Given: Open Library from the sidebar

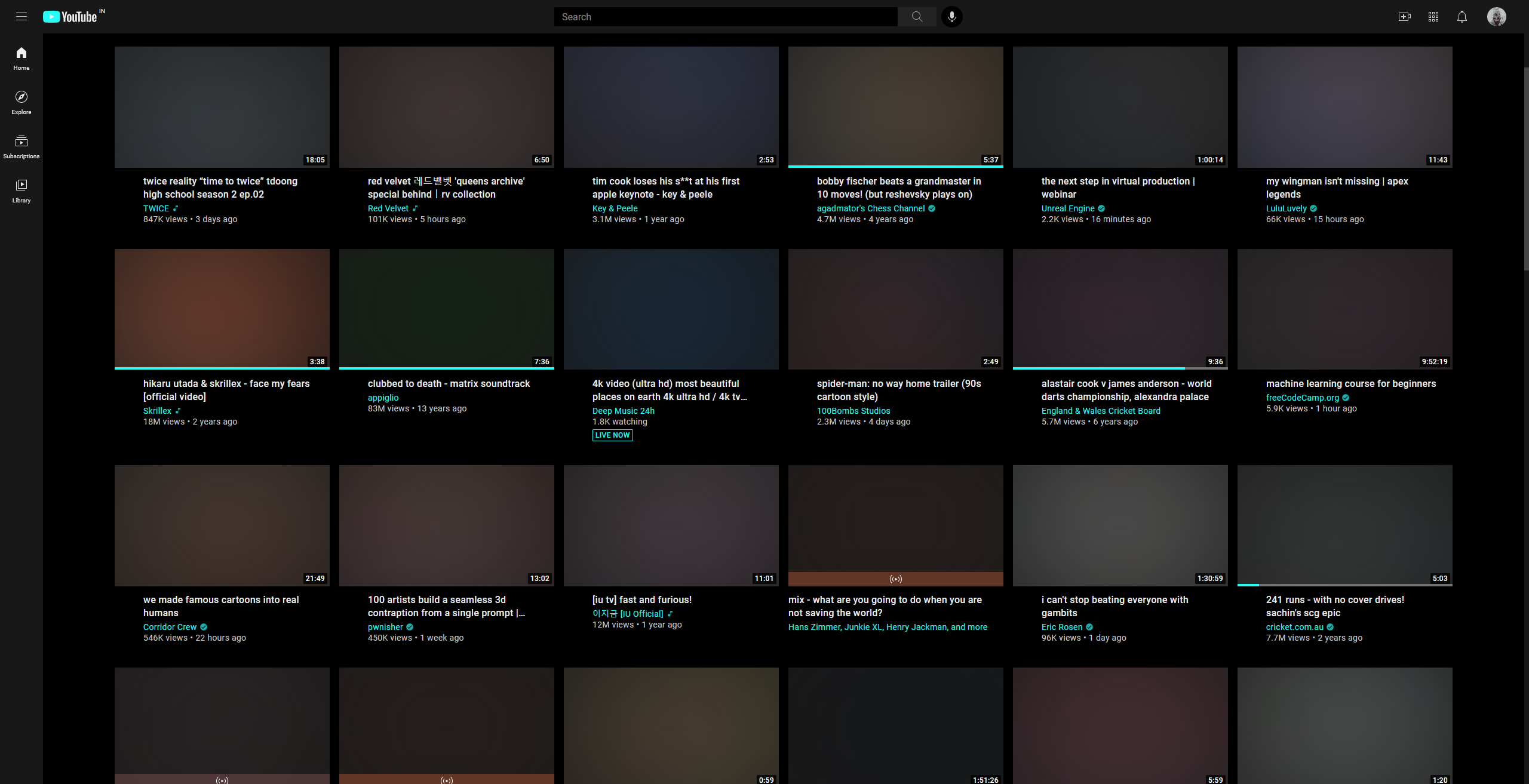Looking at the screenshot, I should coord(21,190).
